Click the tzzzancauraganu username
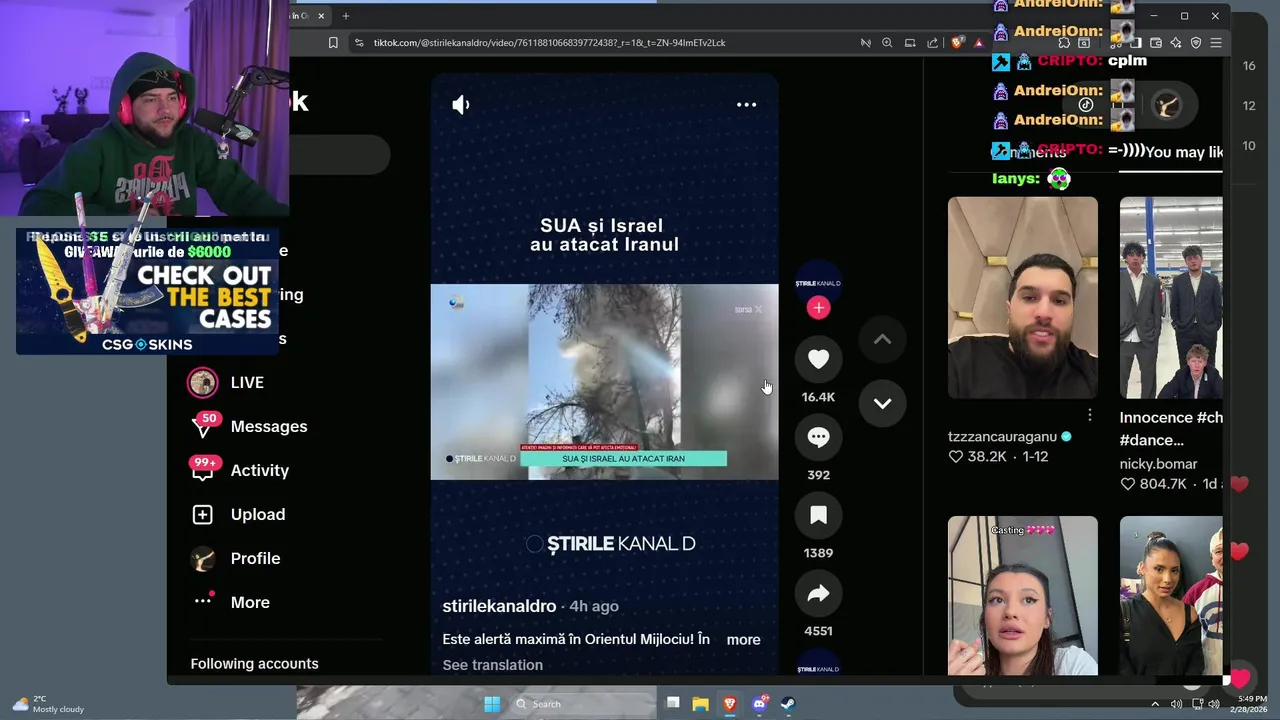The height and width of the screenshot is (720, 1280). [x=1002, y=437]
